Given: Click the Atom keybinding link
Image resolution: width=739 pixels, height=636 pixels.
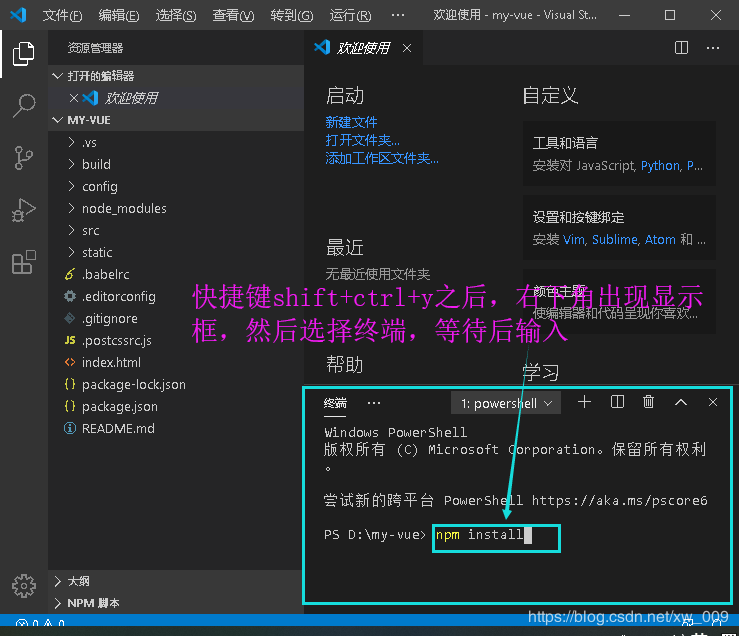Looking at the screenshot, I should click(x=660, y=240).
